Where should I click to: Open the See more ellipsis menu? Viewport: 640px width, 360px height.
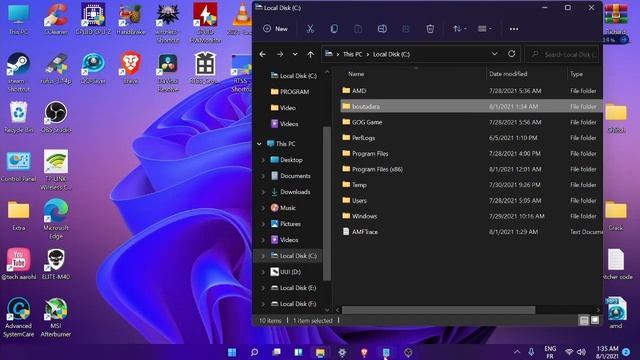coord(514,29)
